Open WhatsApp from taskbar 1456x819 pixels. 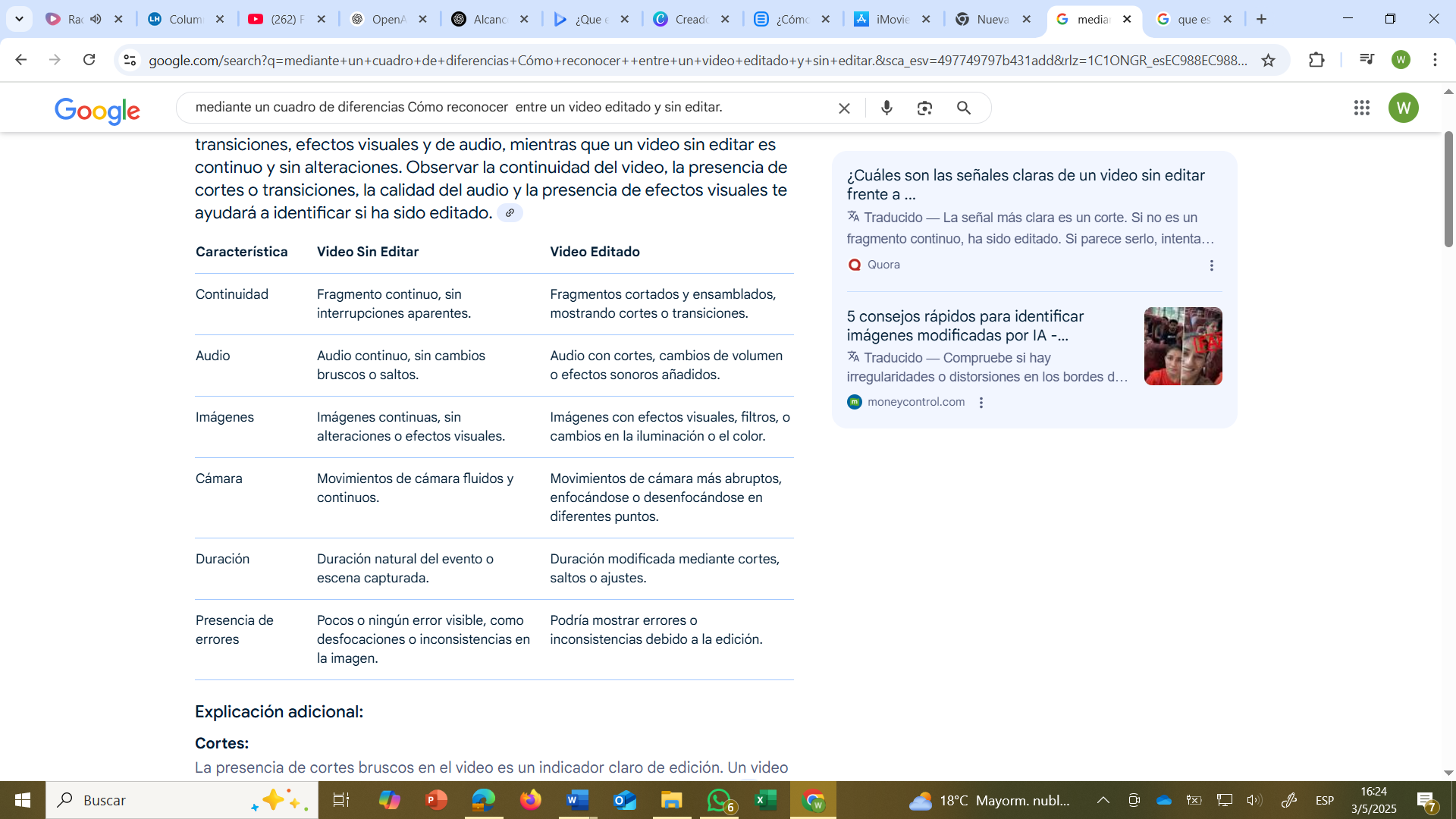click(x=719, y=800)
